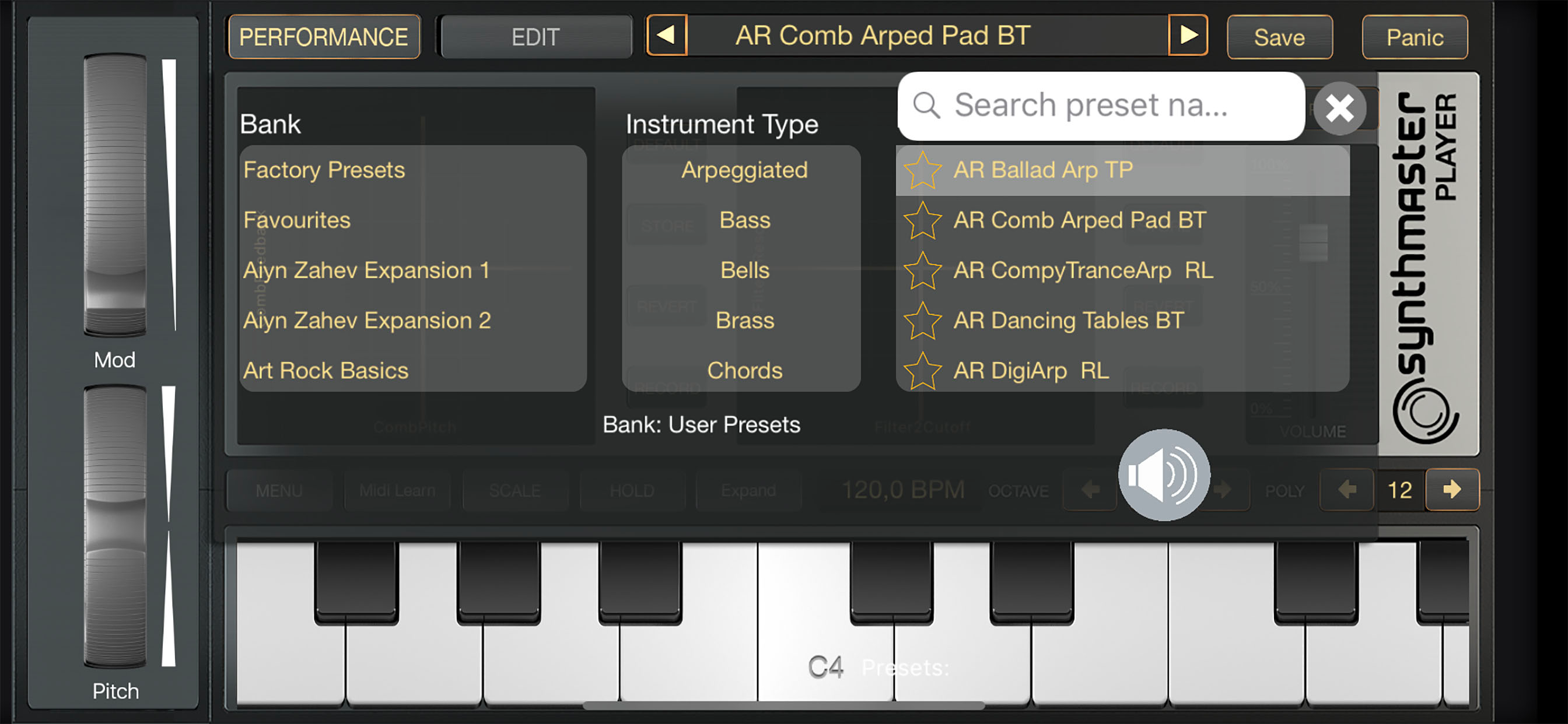Star the AR Comb Arped Pad BT preset
This screenshot has height=724, width=1568.
click(923, 220)
